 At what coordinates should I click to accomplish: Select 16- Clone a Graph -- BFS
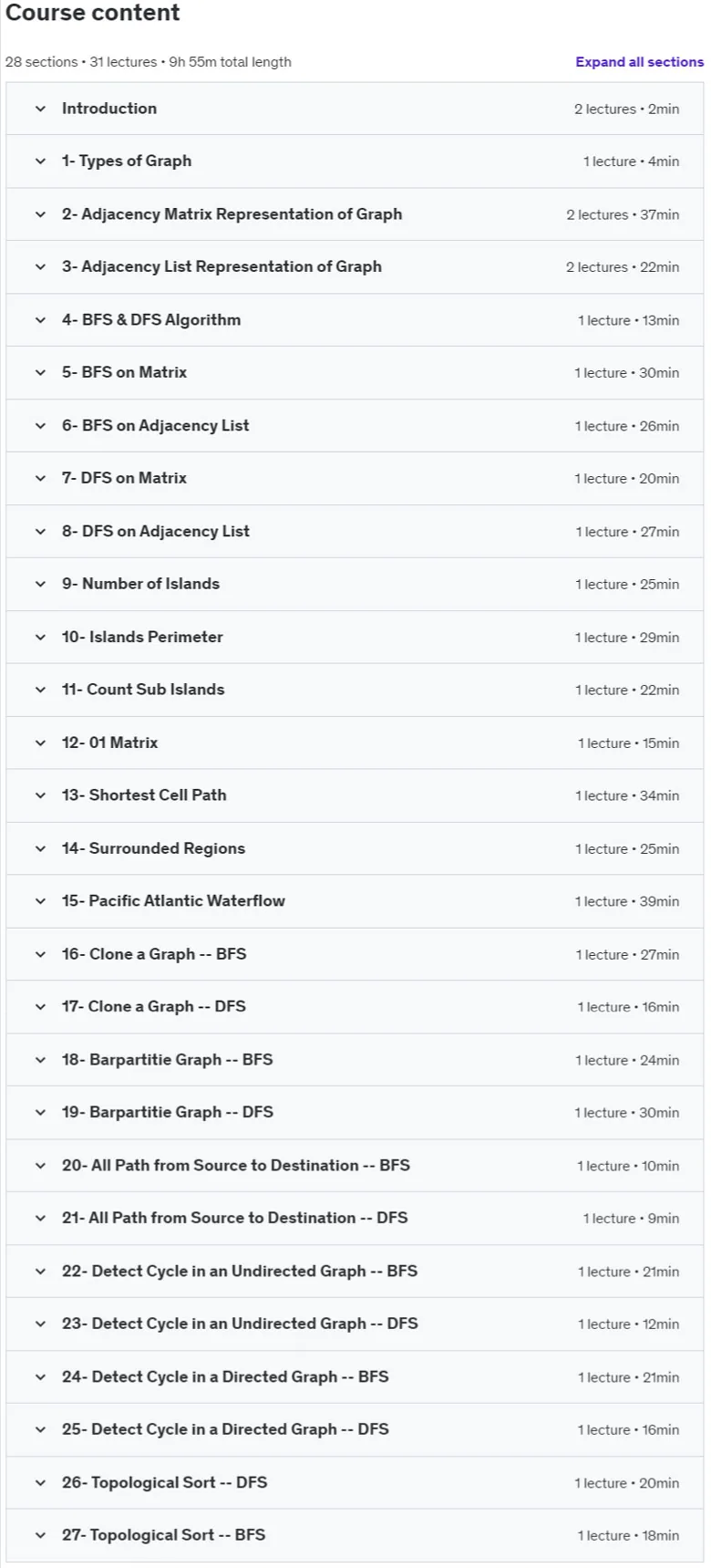click(x=355, y=954)
